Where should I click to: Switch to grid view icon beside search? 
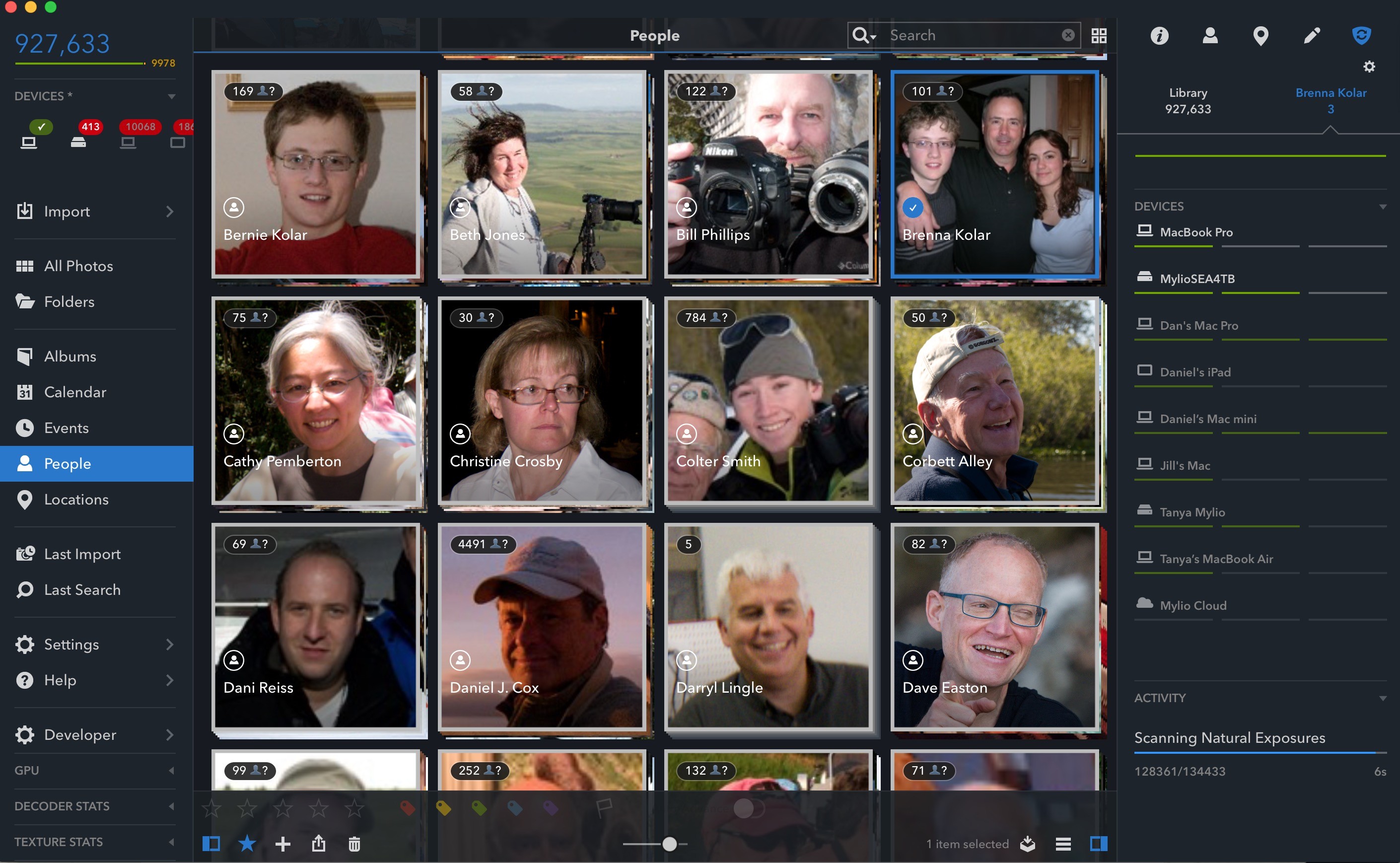(1099, 35)
